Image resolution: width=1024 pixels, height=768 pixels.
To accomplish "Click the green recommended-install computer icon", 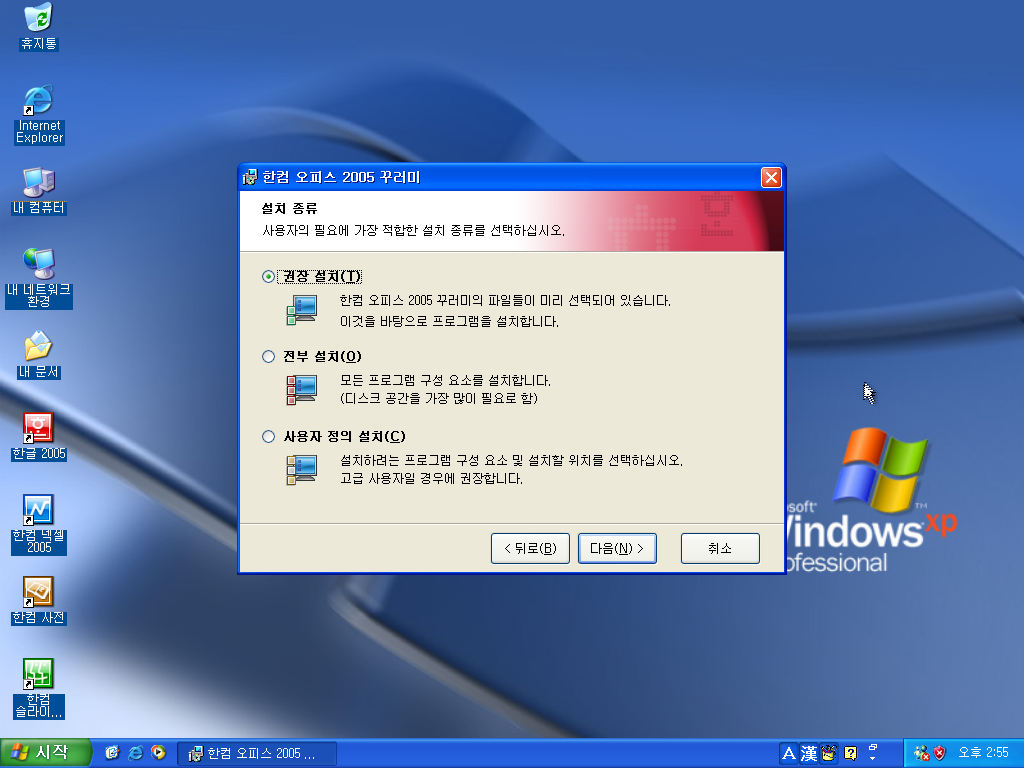I will 302,310.
